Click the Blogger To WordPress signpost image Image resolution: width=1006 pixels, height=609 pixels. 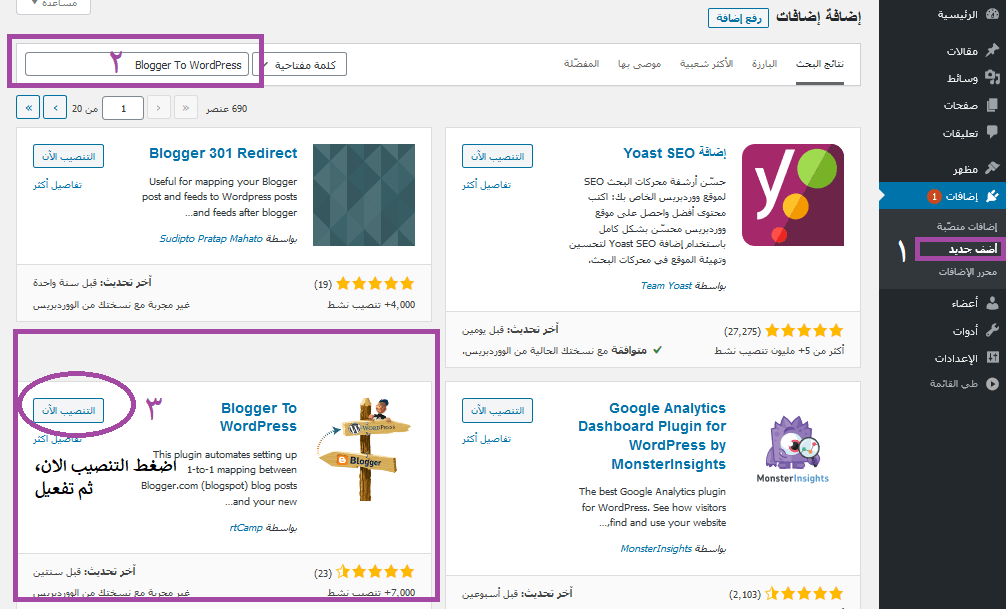[x=364, y=449]
